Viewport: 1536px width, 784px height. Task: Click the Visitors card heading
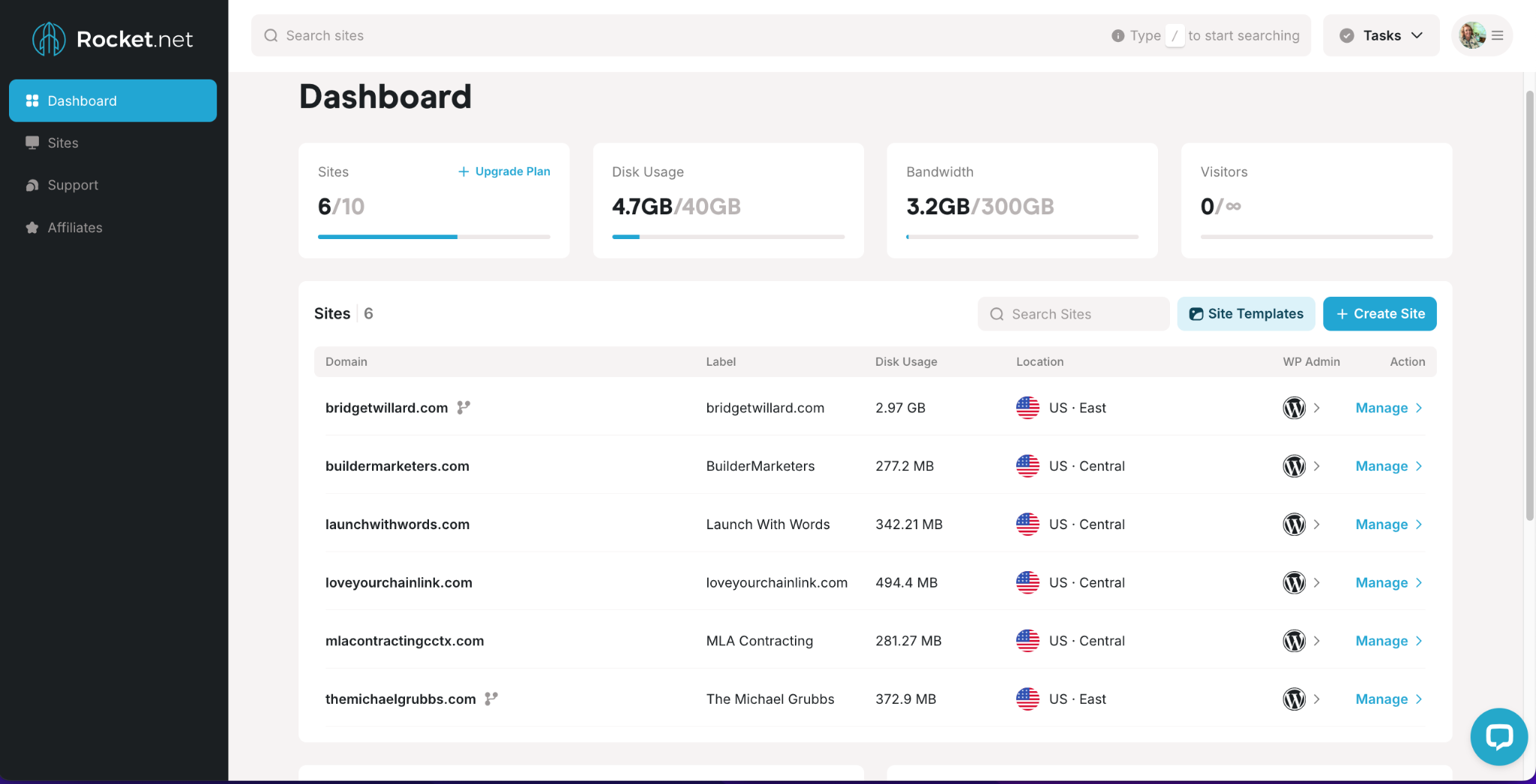coord(1223,172)
